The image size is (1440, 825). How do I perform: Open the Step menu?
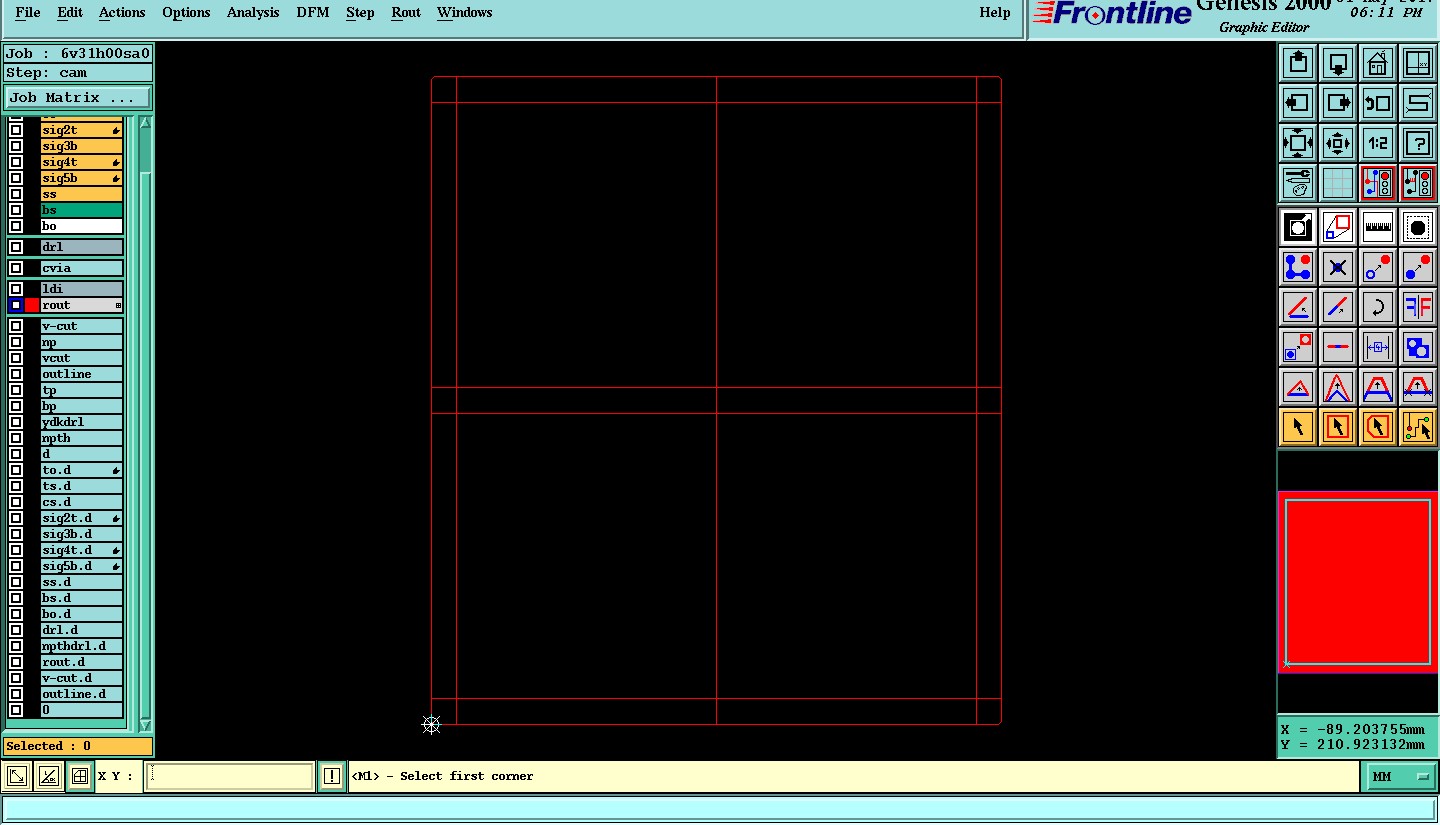pos(360,12)
